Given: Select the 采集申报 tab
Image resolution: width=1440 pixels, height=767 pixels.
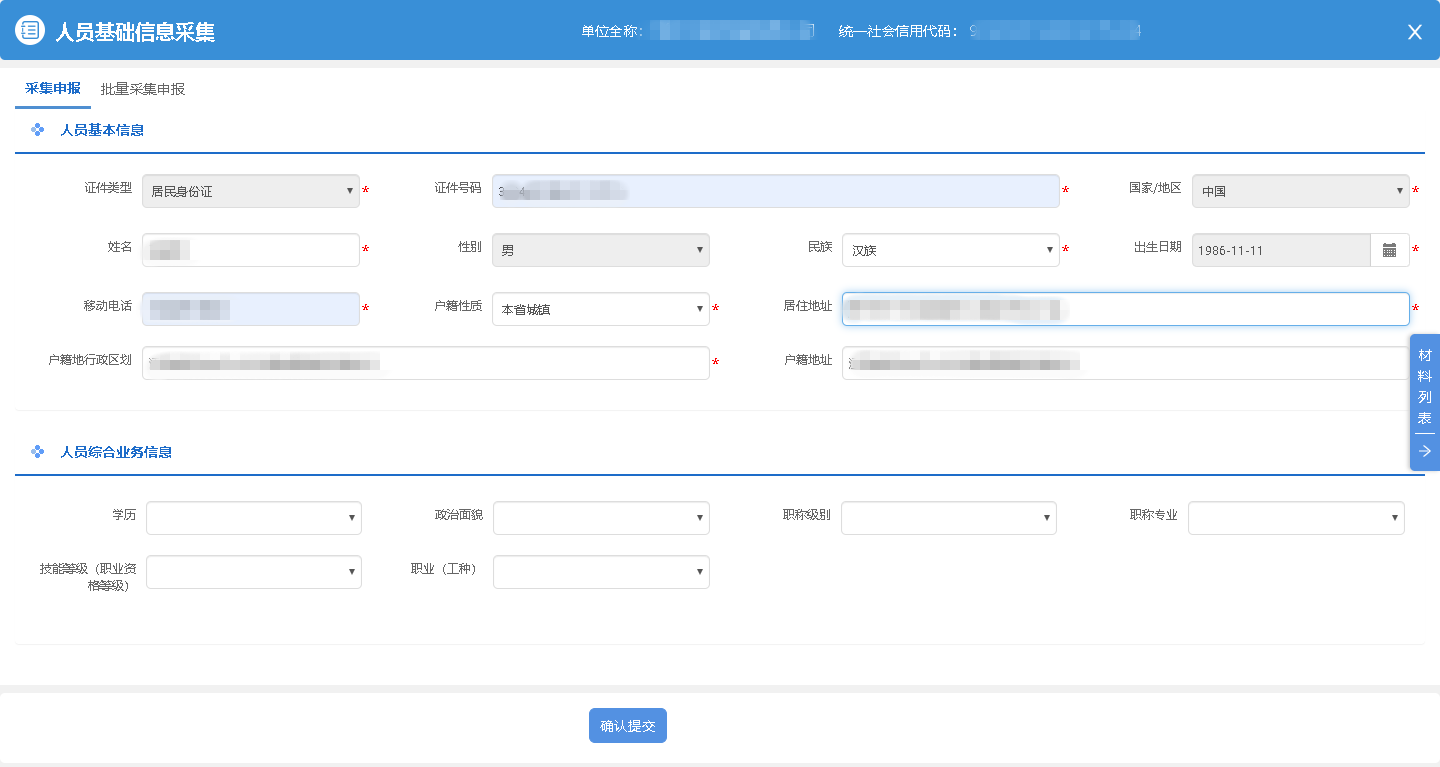Looking at the screenshot, I should click(53, 88).
